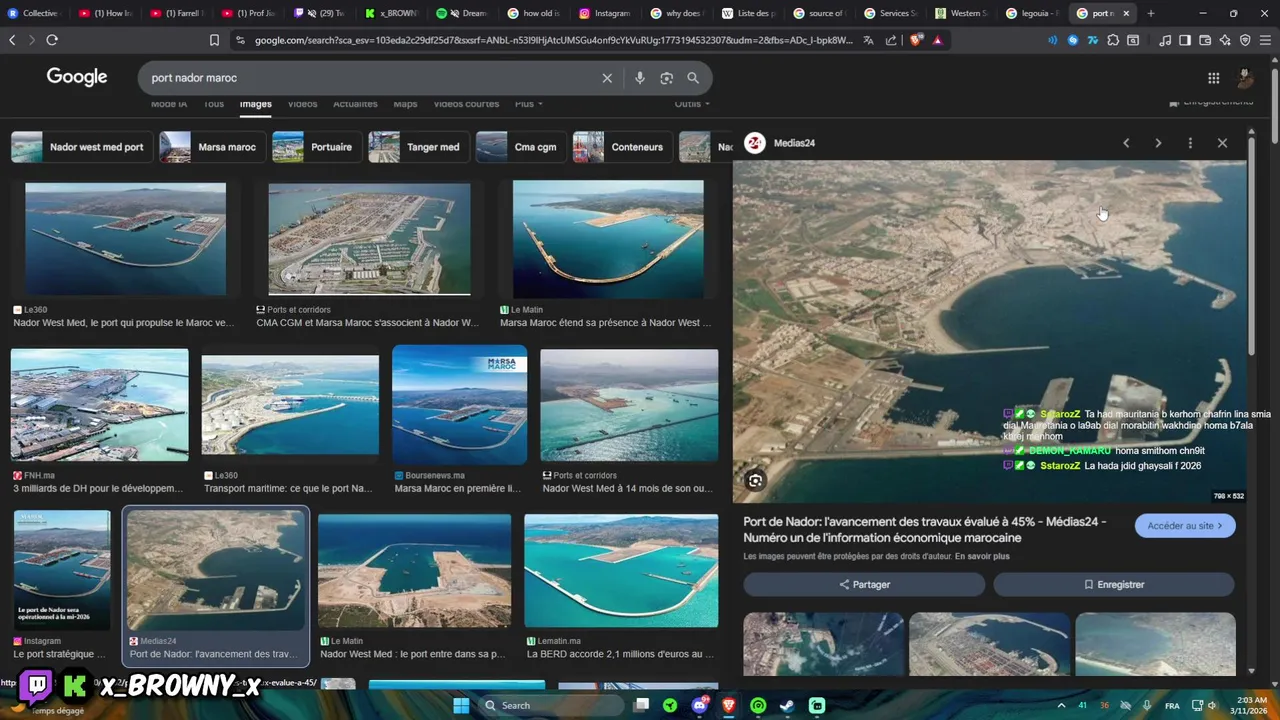The width and height of the screenshot is (1280, 720).
Task: Click the translate page icon in address bar
Action: pyautogui.click(x=868, y=40)
